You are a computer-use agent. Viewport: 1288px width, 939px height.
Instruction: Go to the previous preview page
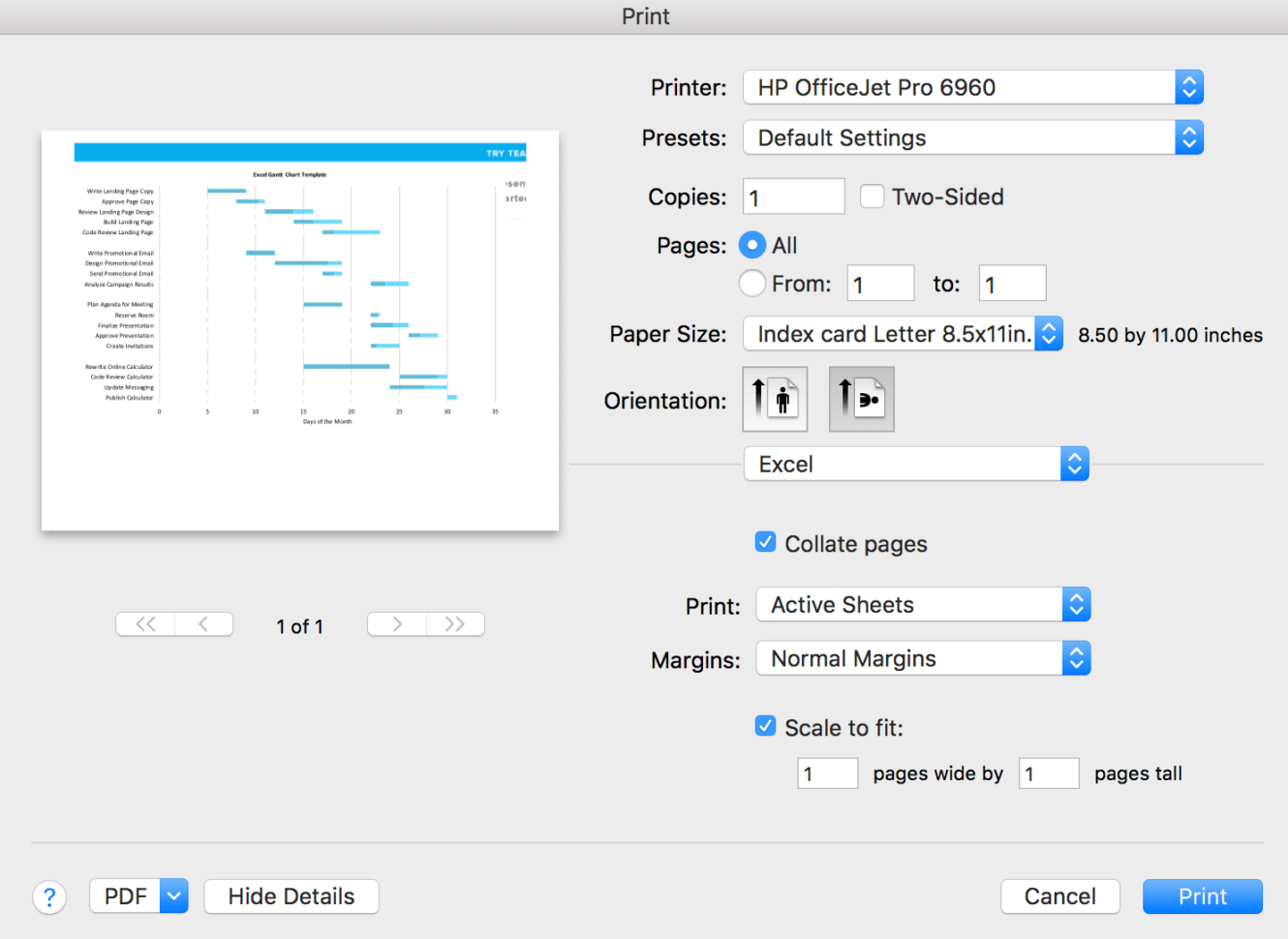pyautogui.click(x=203, y=623)
